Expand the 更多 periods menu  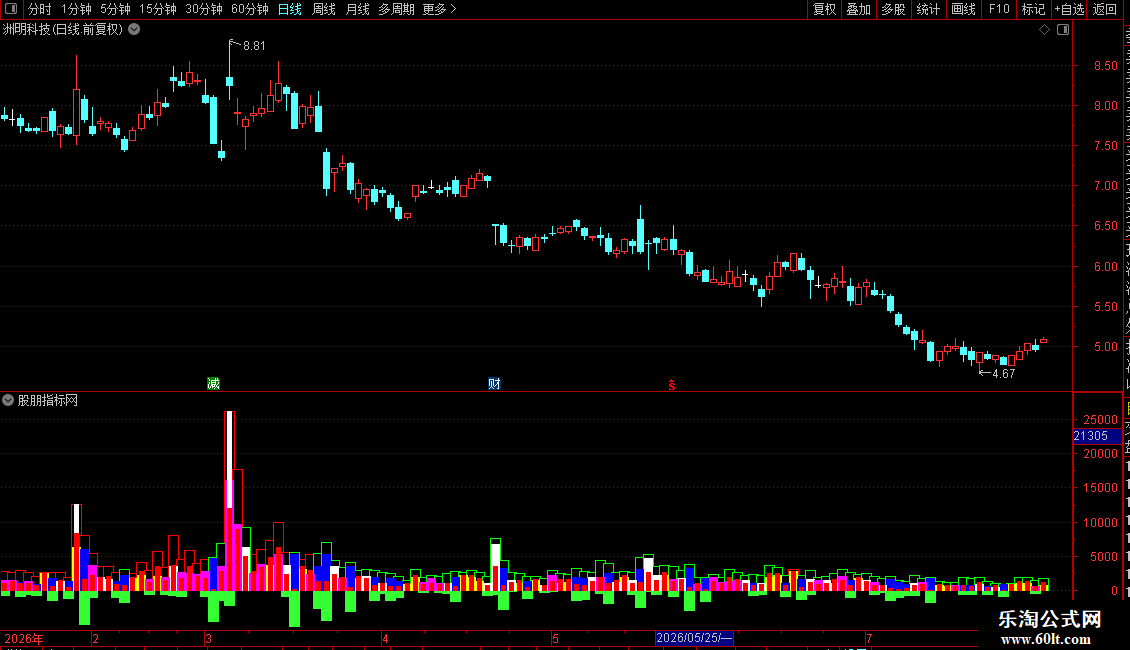(439, 9)
